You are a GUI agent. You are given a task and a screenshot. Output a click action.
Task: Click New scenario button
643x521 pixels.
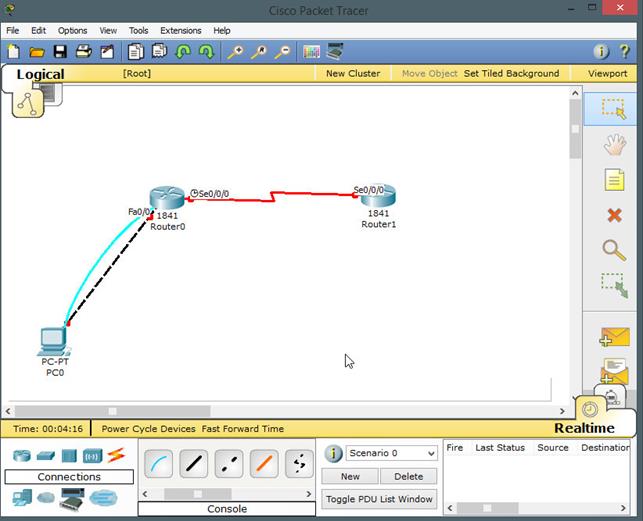pyautogui.click(x=350, y=476)
